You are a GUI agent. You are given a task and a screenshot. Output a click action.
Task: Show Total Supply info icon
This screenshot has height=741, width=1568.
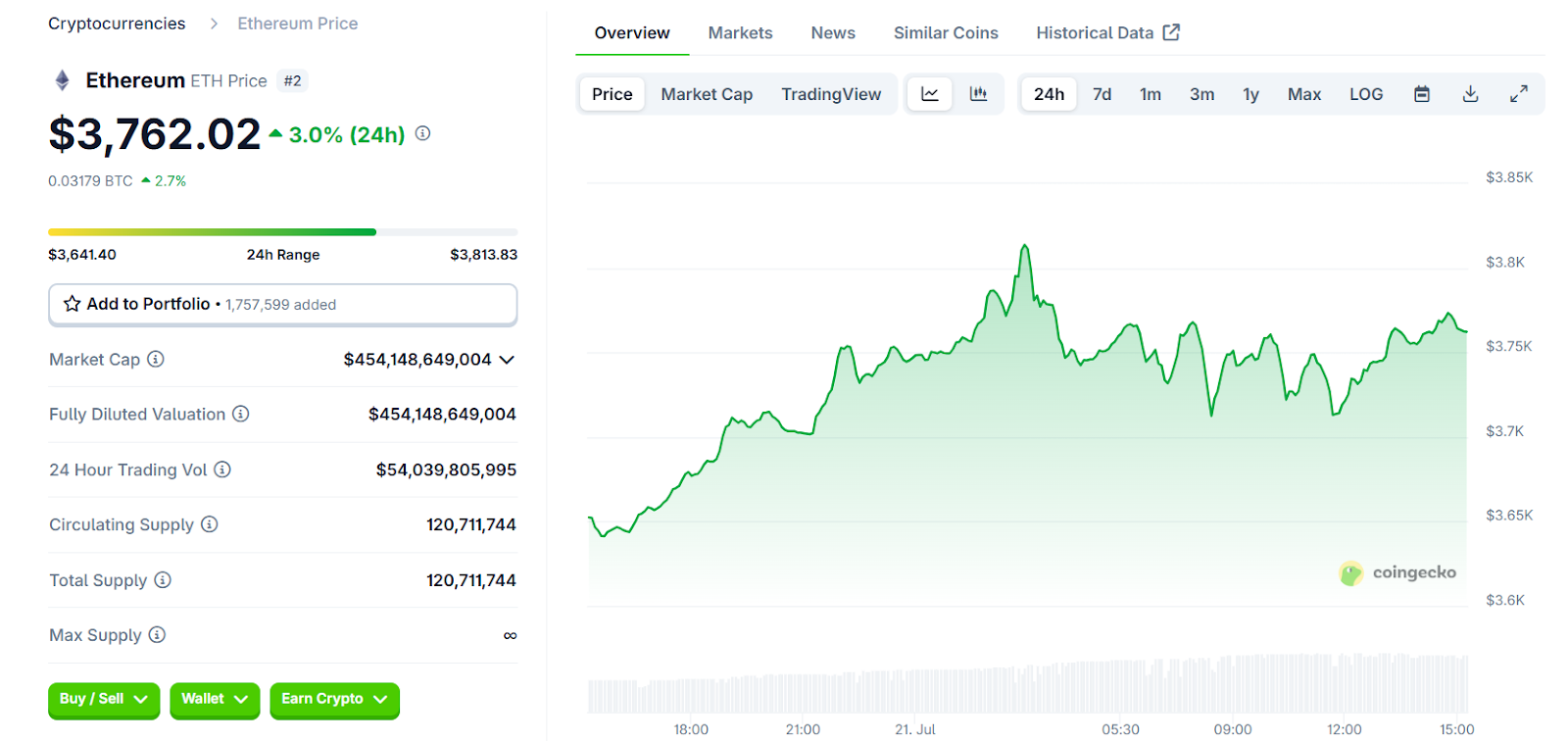click(163, 580)
